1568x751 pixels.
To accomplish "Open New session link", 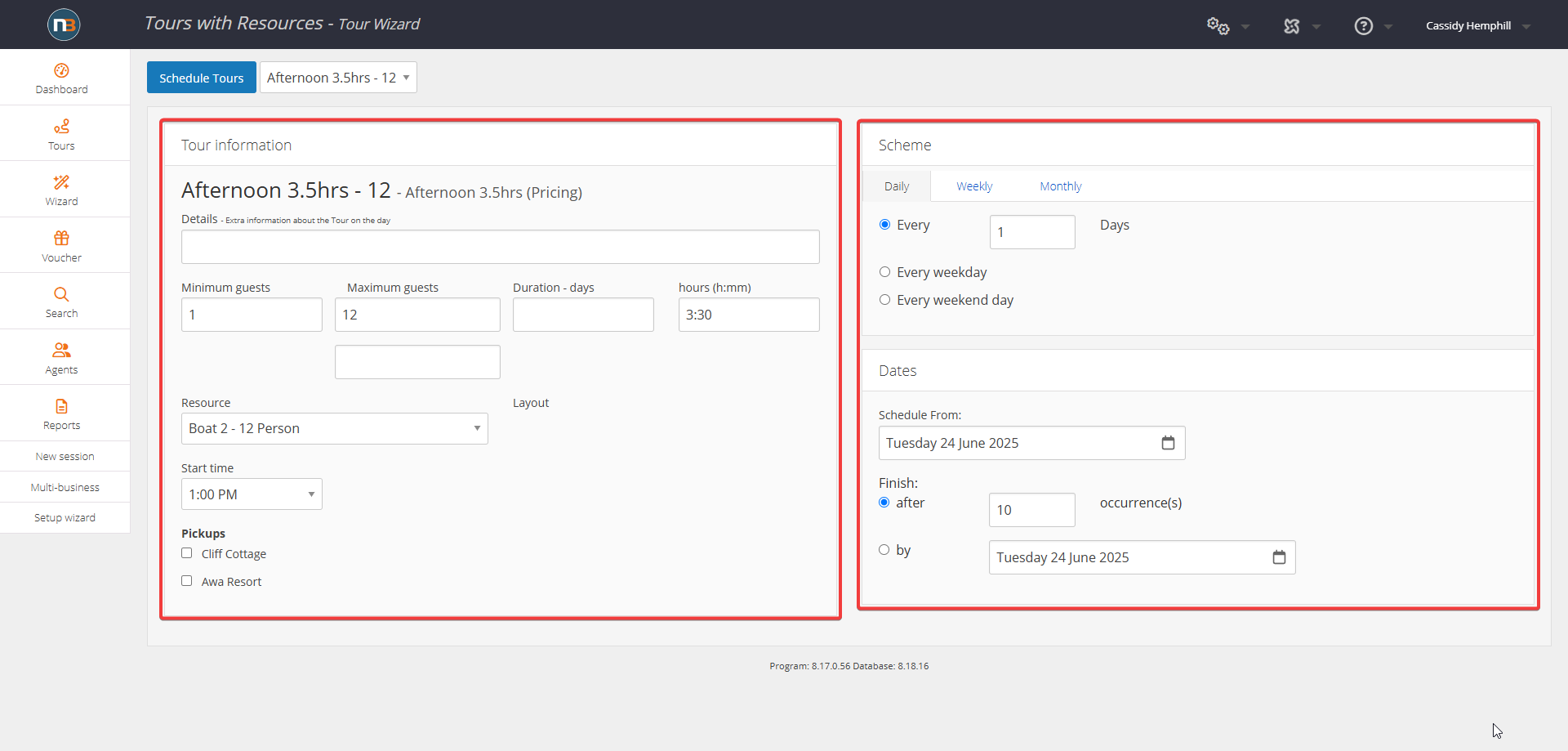I will [65, 456].
